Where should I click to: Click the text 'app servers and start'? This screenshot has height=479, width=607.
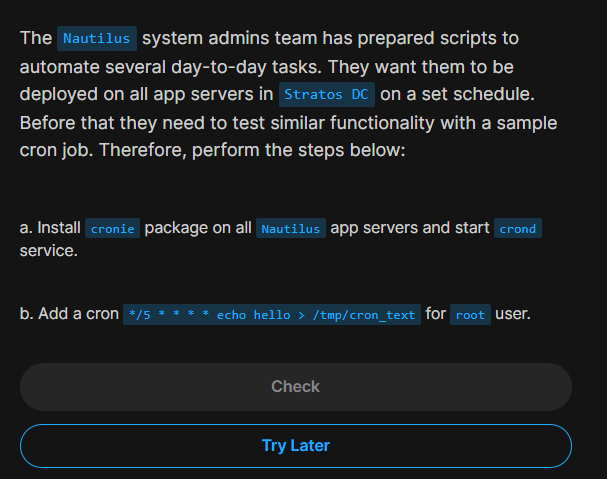click(410, 228)
